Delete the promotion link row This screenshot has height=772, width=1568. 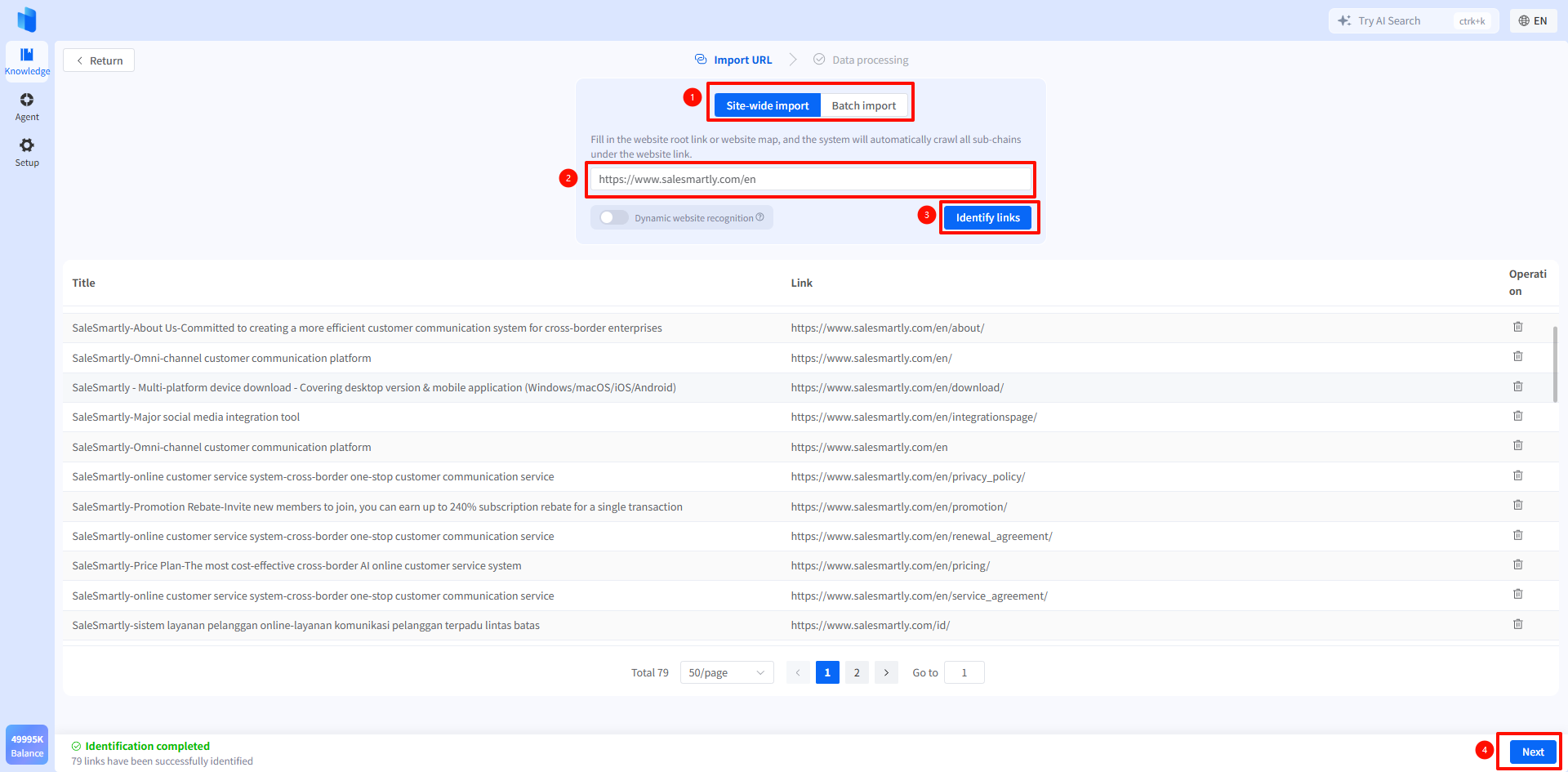[x=1517, y=505]
